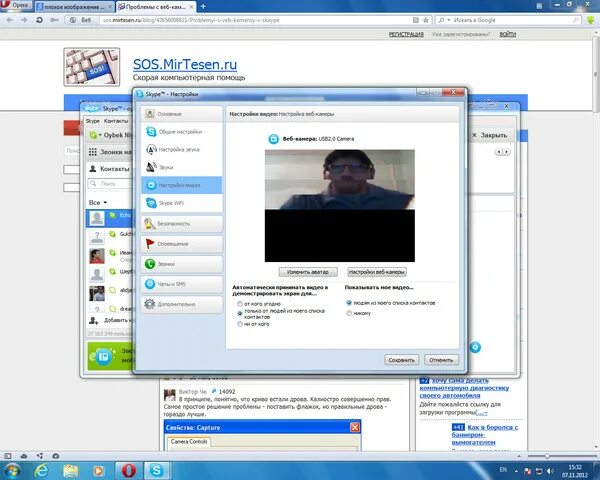Click the webcam icon beside Веб-камера
The height and width of the screenshot is (480, 600).
click(x=273, y=139)
